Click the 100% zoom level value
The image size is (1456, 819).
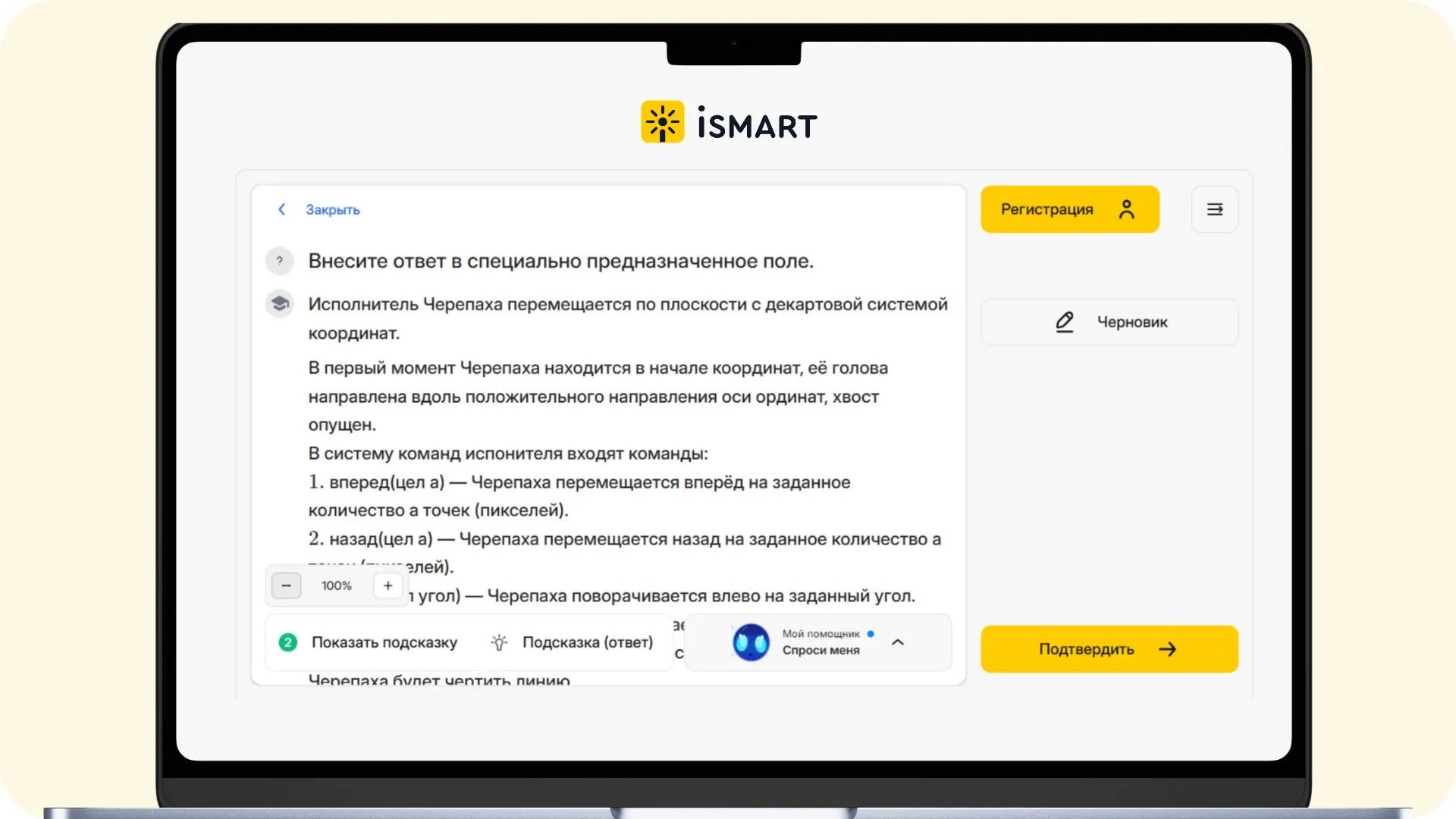click(x=336, y=585)
